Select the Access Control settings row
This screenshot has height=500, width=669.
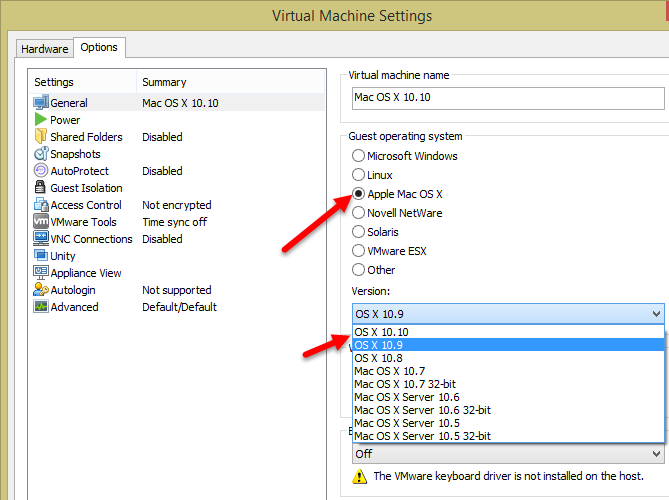(86, 205)
